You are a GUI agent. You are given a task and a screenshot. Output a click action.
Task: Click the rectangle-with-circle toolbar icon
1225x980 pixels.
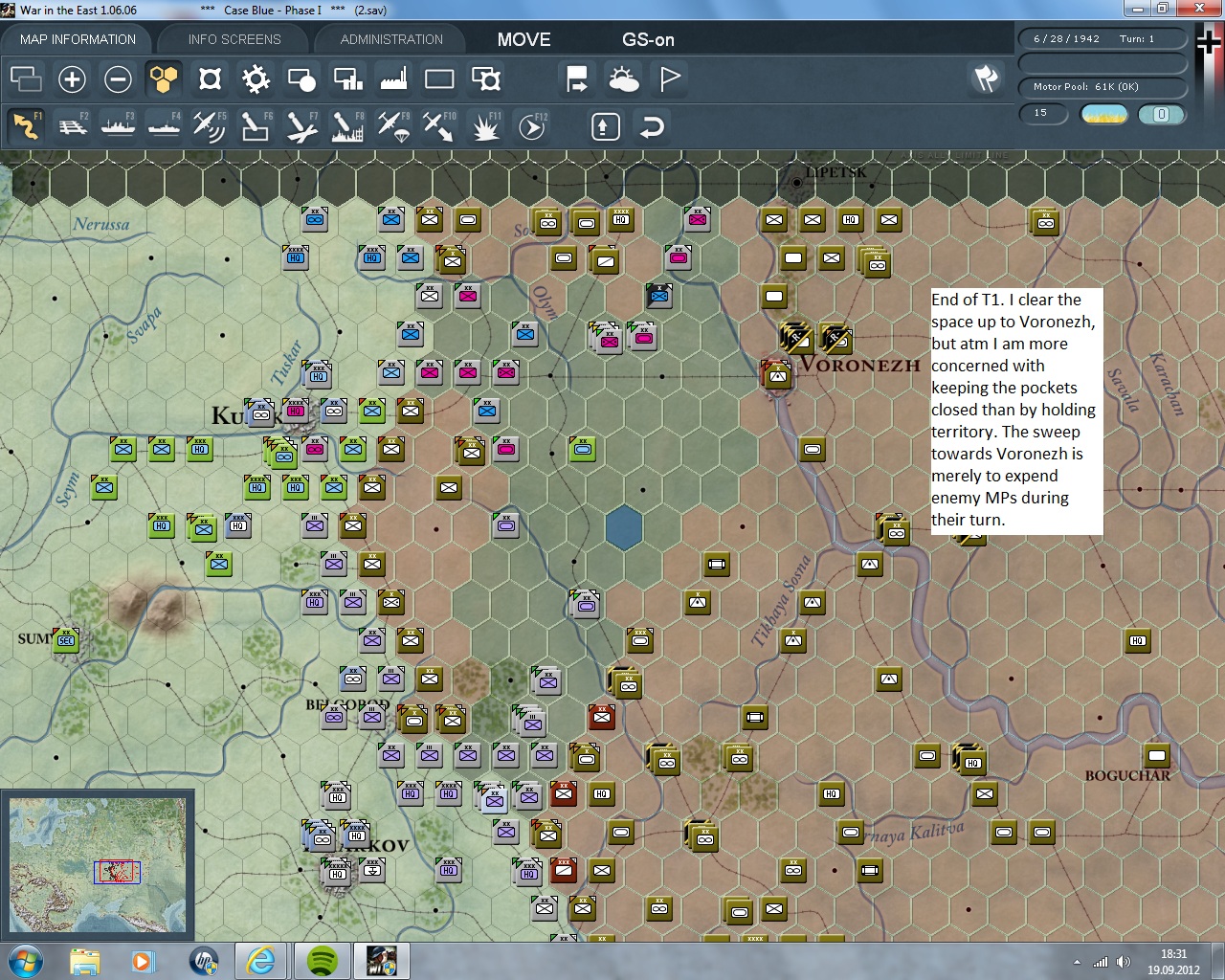coord(301,78)
